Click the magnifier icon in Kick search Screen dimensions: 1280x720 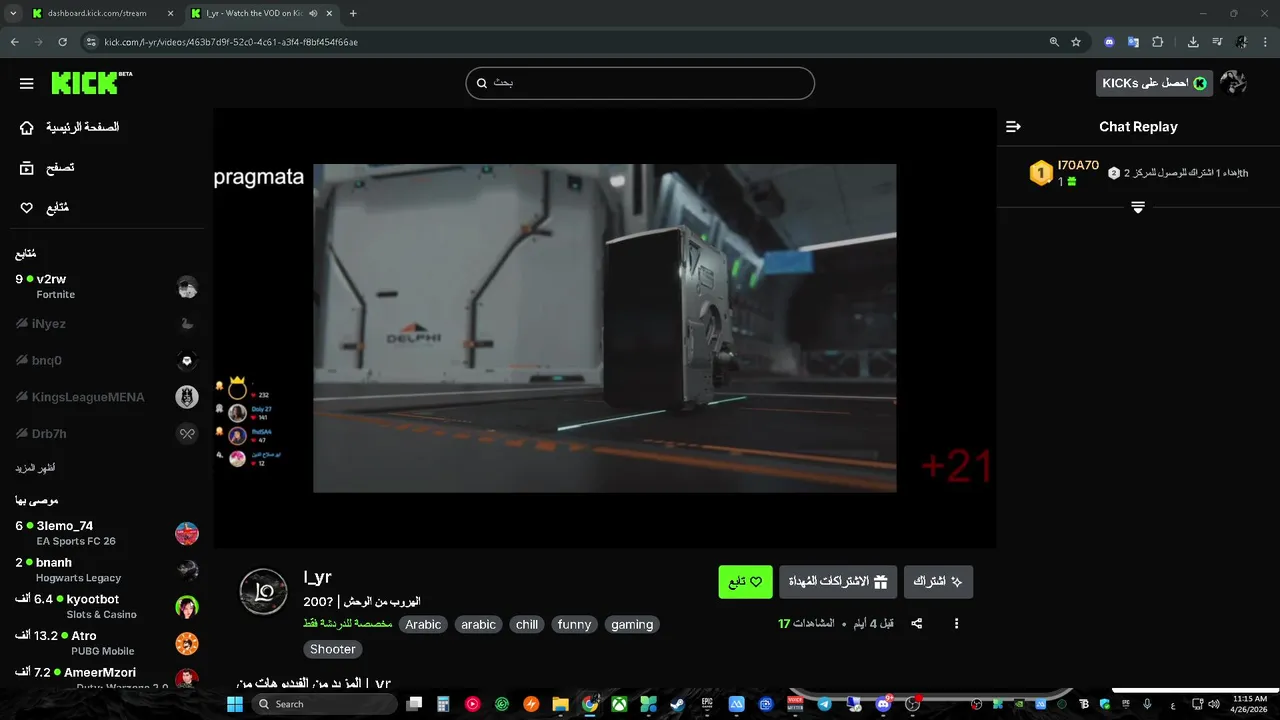pyautogui.click(x=482, y=83)
